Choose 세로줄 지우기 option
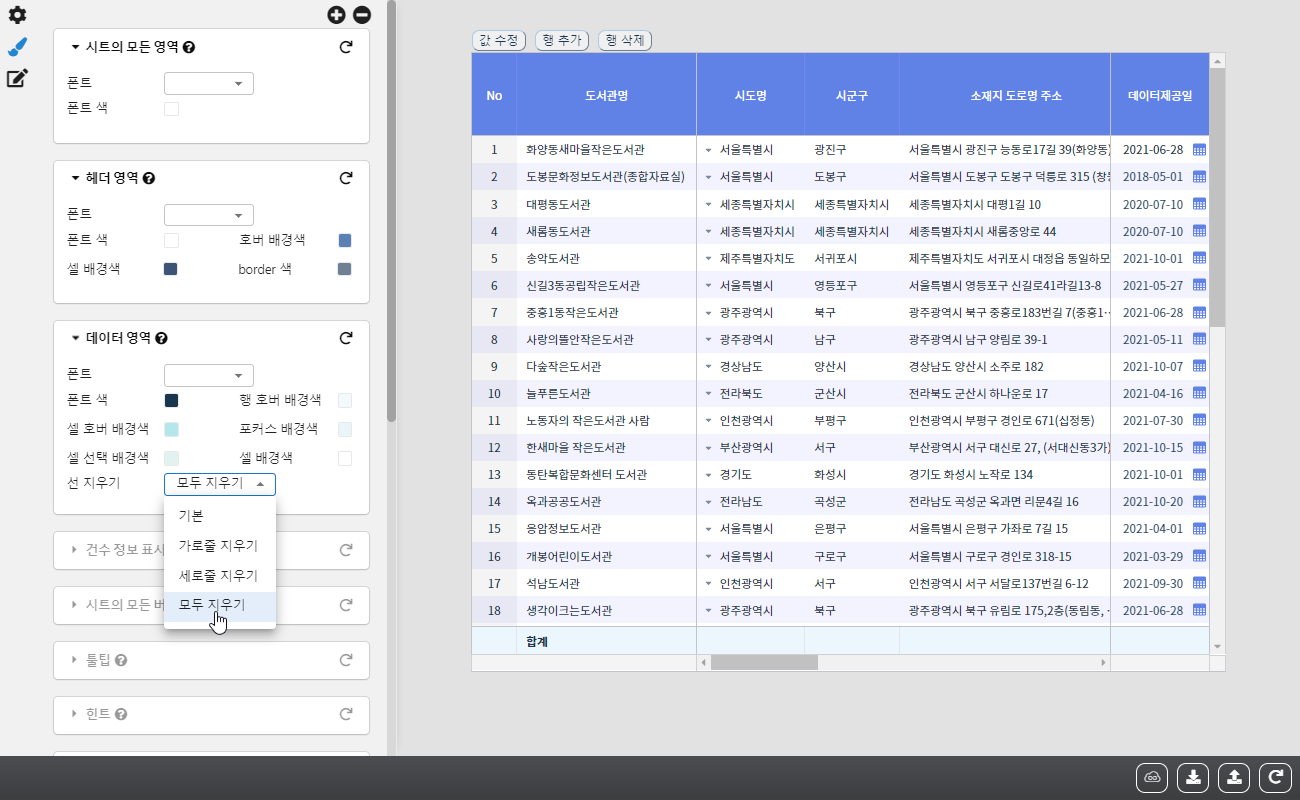 pyautogui.click(x=218, y=576)
